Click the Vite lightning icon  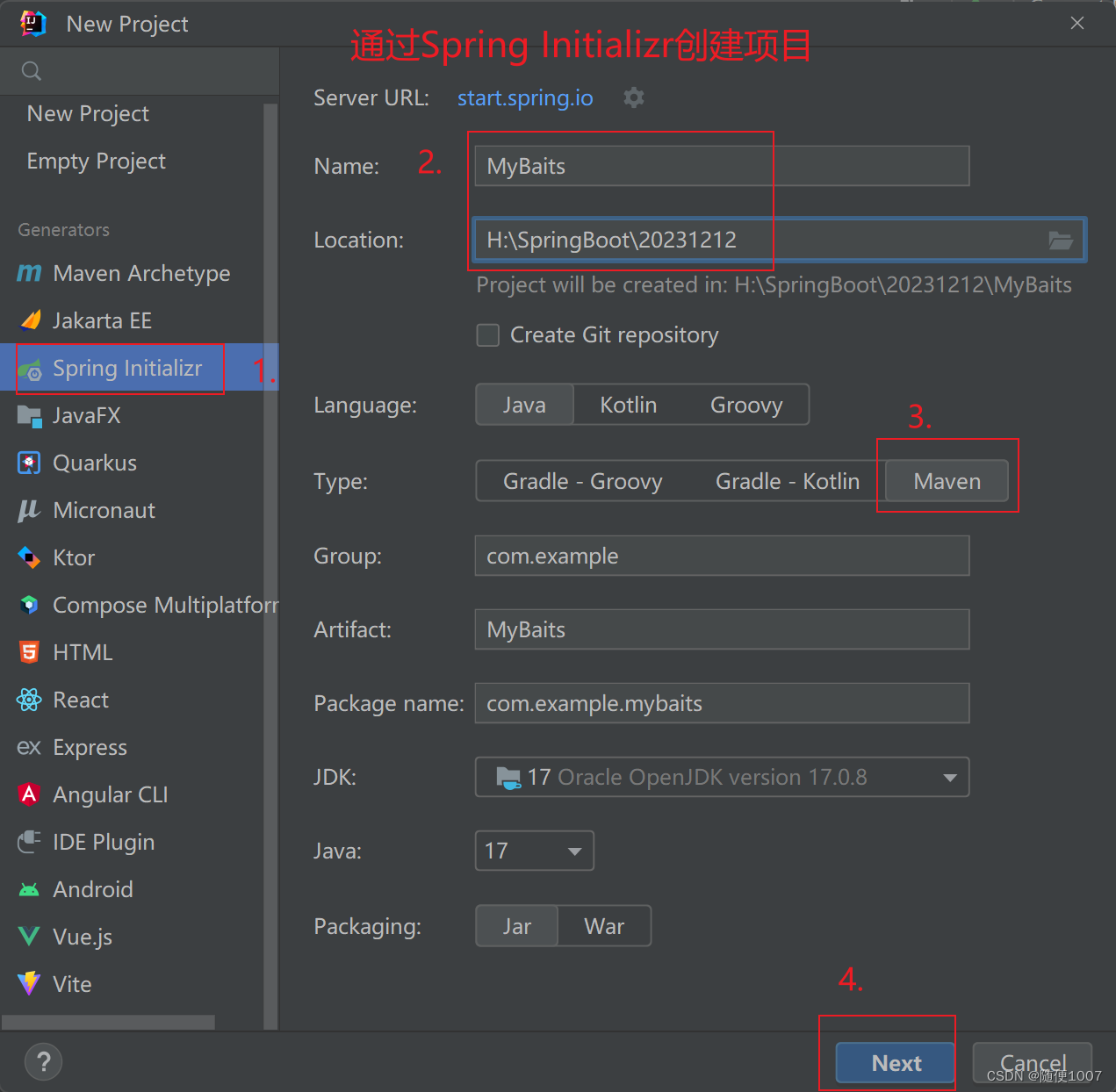[x=29, y=984]
